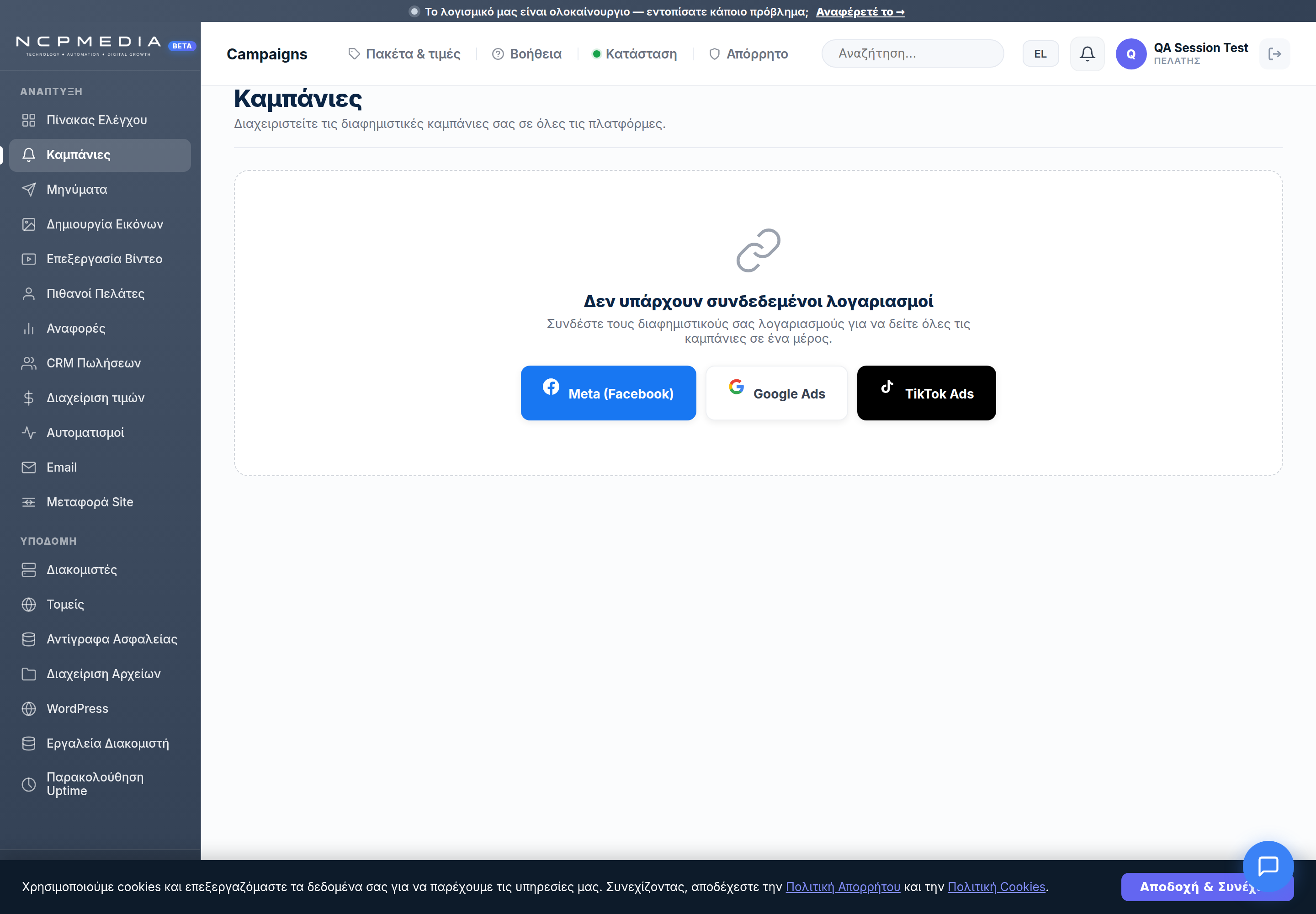Open Πακέτα & τιμές in top navigation

(x=404, y=54)
